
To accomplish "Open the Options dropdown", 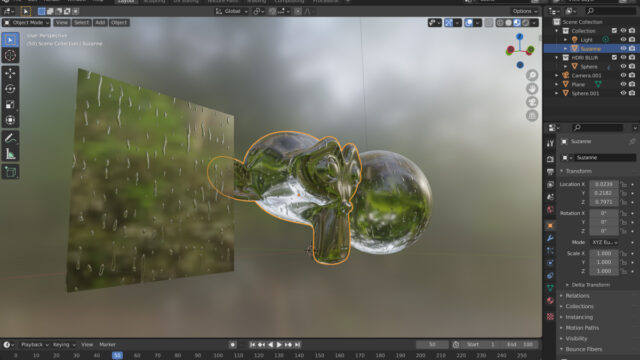I will [x=524, y=11].
